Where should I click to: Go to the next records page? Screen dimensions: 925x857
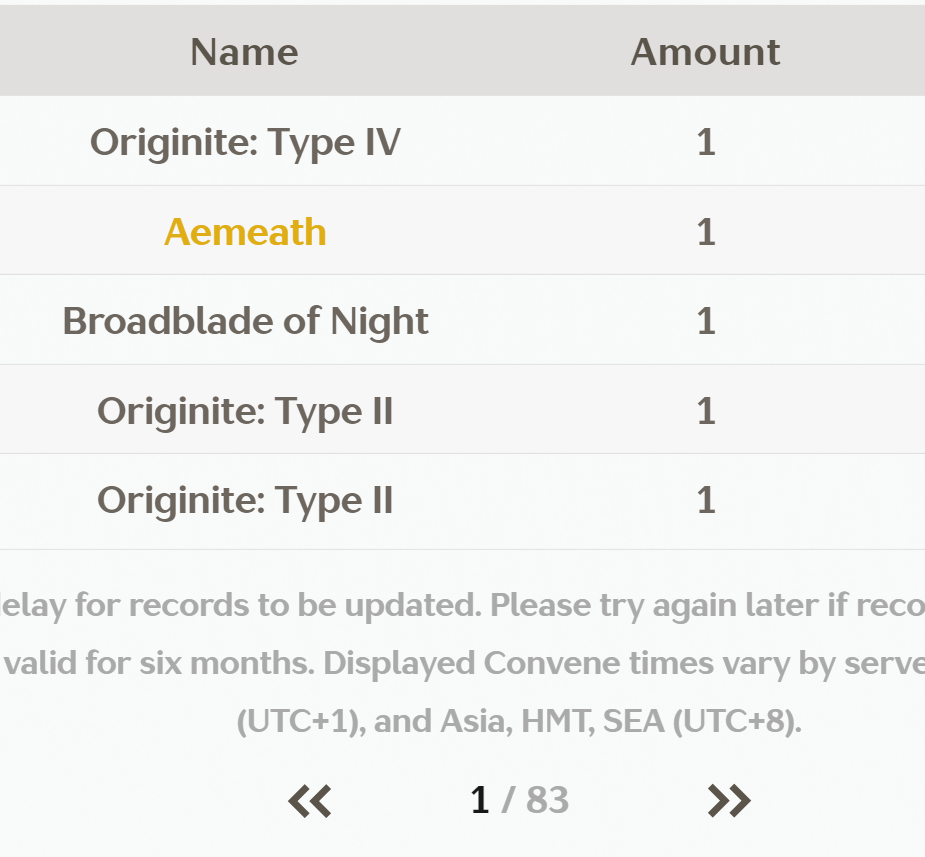[728, 800]
